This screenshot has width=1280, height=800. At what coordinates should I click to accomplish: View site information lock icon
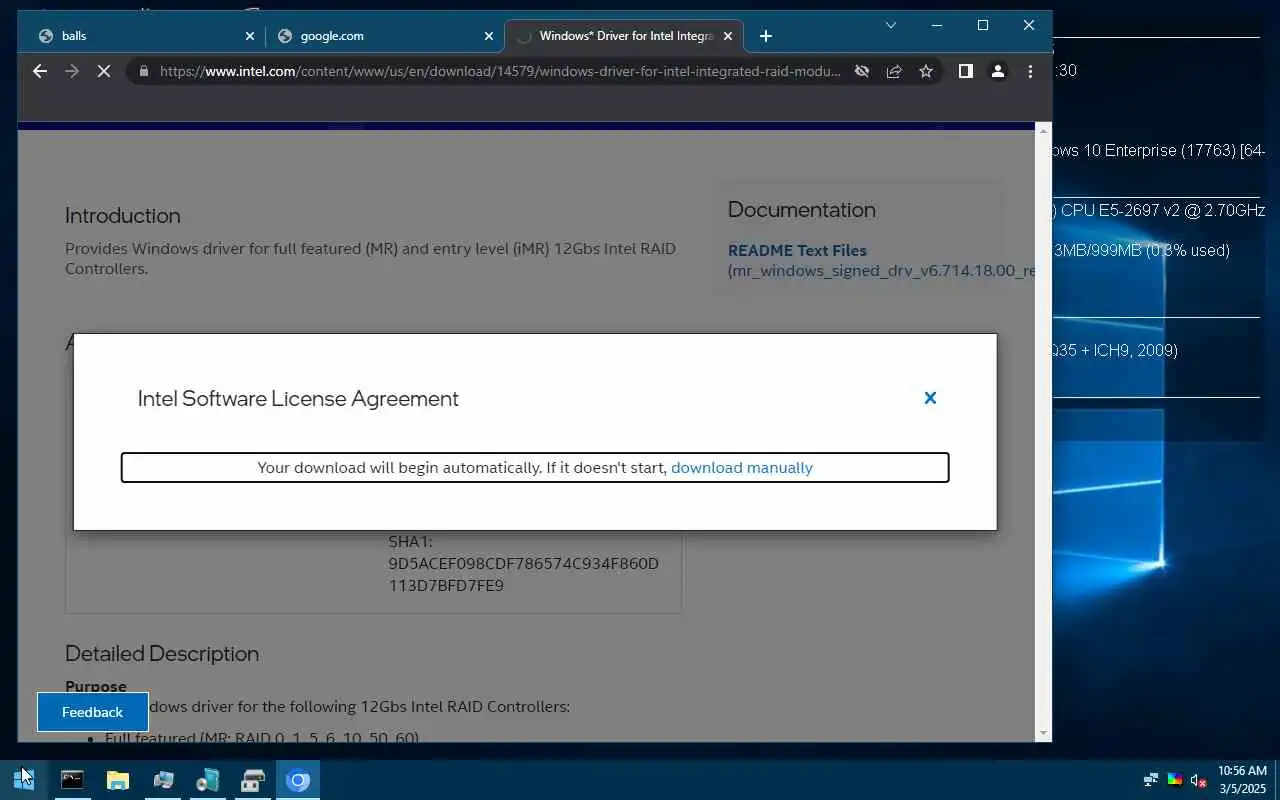click(x=144, y=71)
